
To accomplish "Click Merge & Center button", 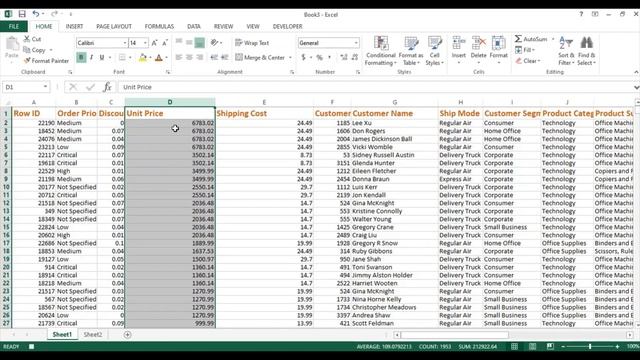I will (260, 58).
